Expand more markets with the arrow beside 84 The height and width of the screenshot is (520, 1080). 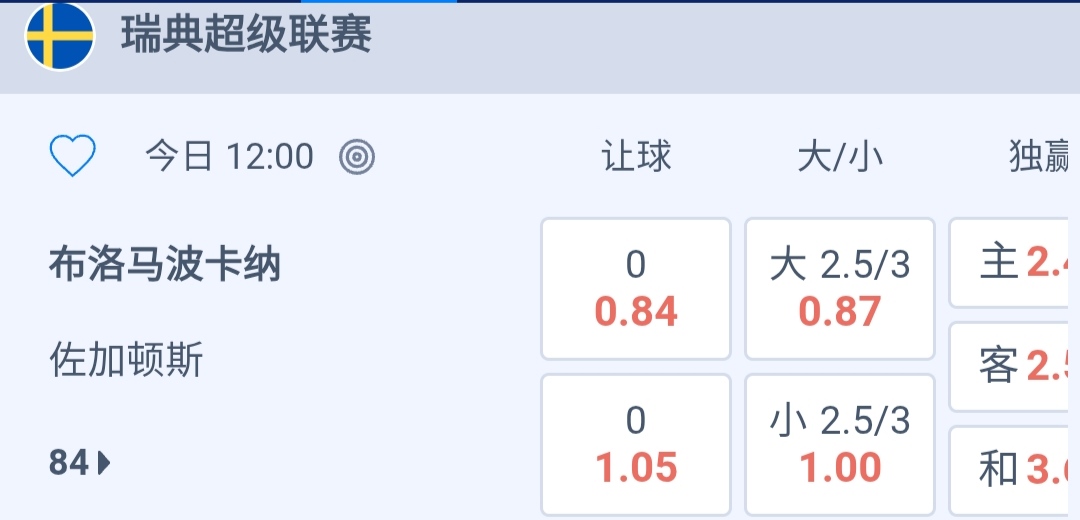coord(105,463)
